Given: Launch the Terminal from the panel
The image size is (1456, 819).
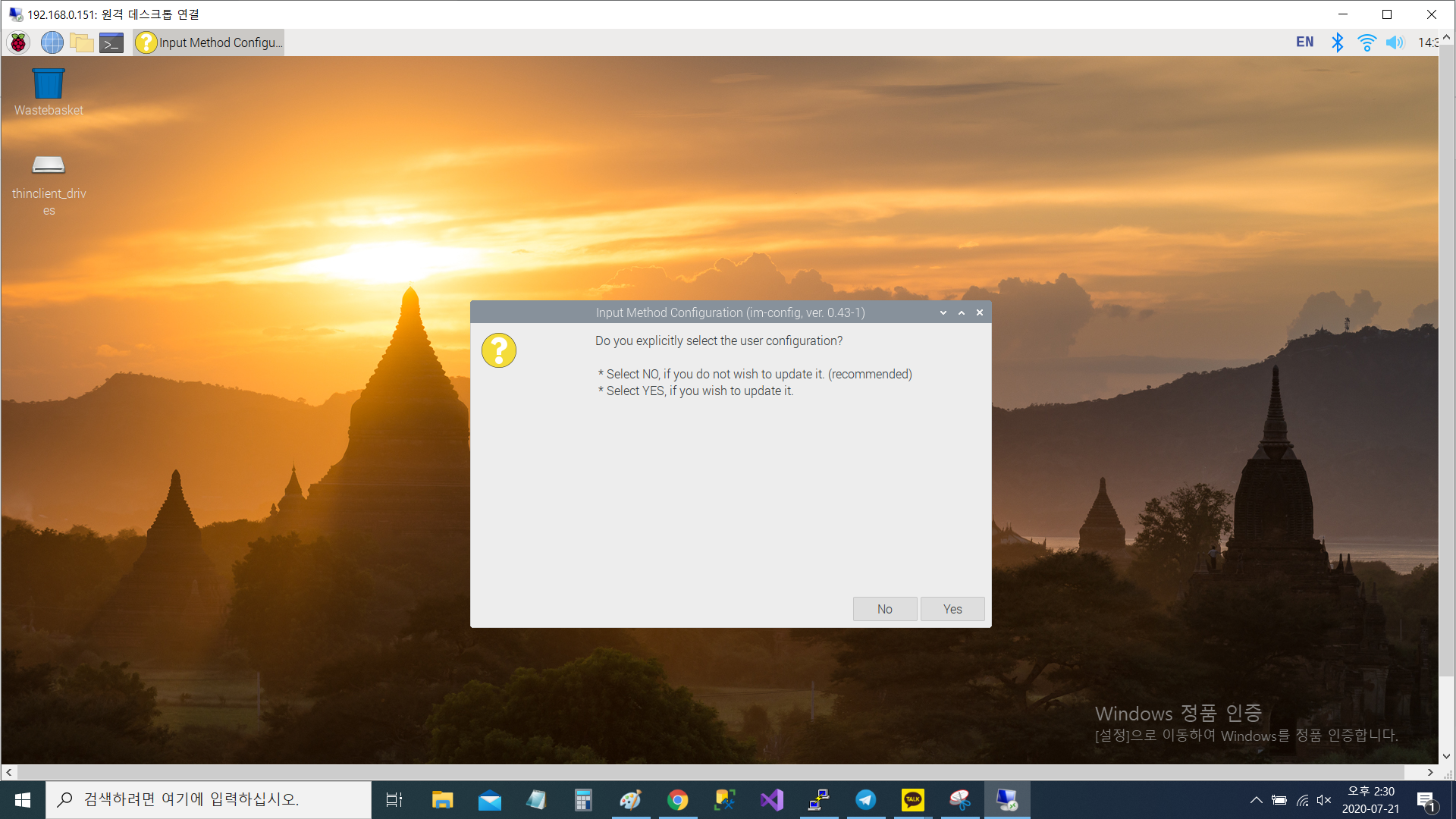Looking at the screenshot, I should [111, 42].
